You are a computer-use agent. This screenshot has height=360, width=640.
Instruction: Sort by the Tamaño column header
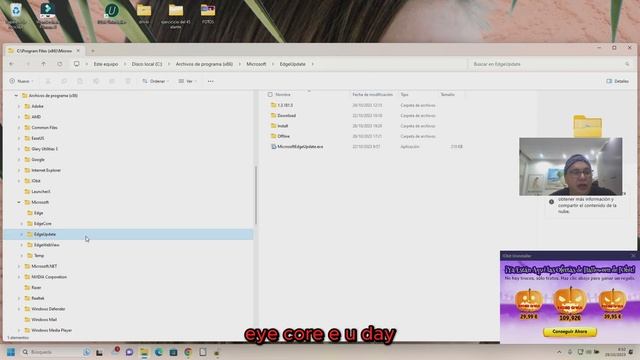[447, 94]
